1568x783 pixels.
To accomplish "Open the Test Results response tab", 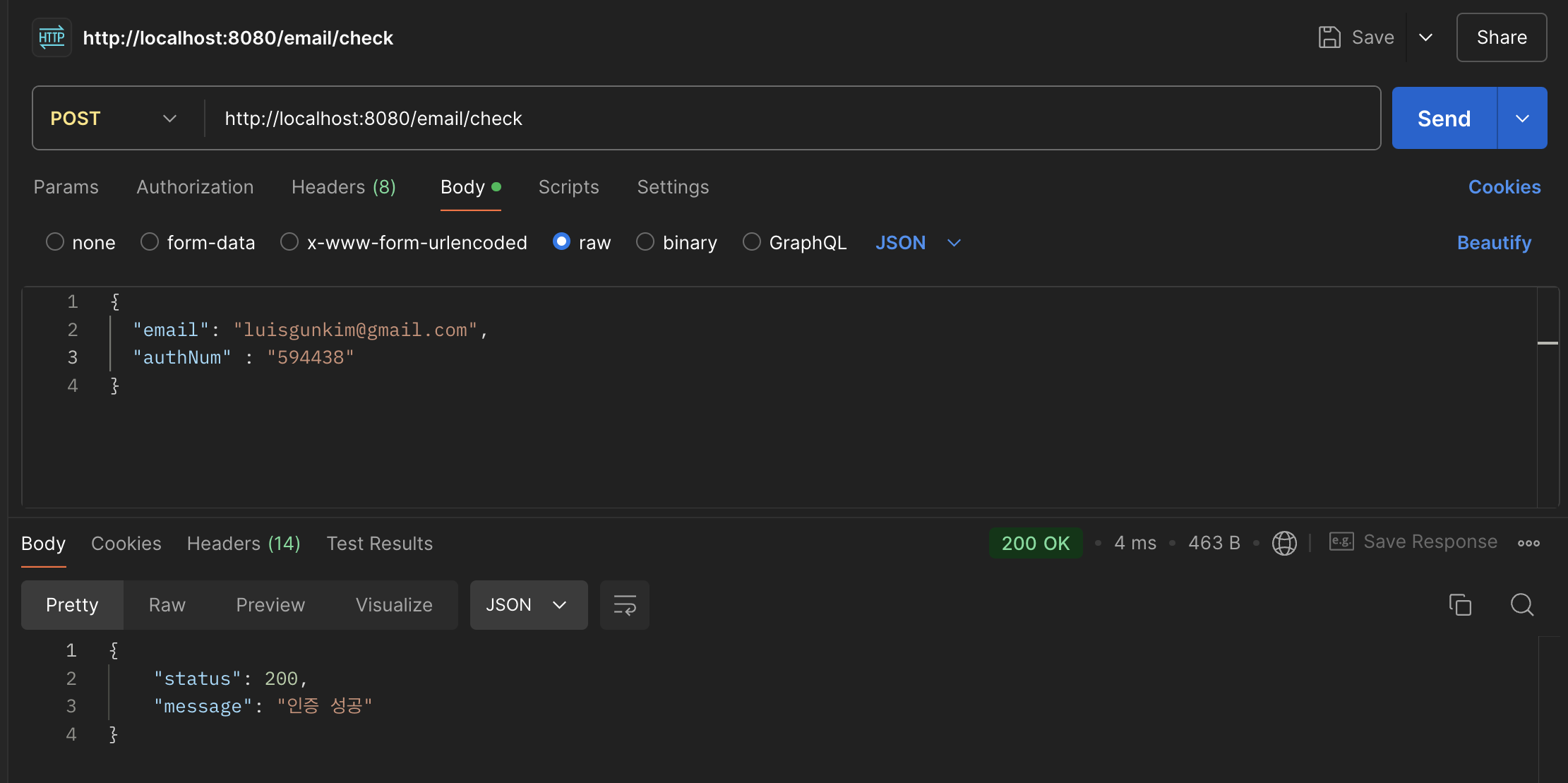I will click(x=379, y=544).
